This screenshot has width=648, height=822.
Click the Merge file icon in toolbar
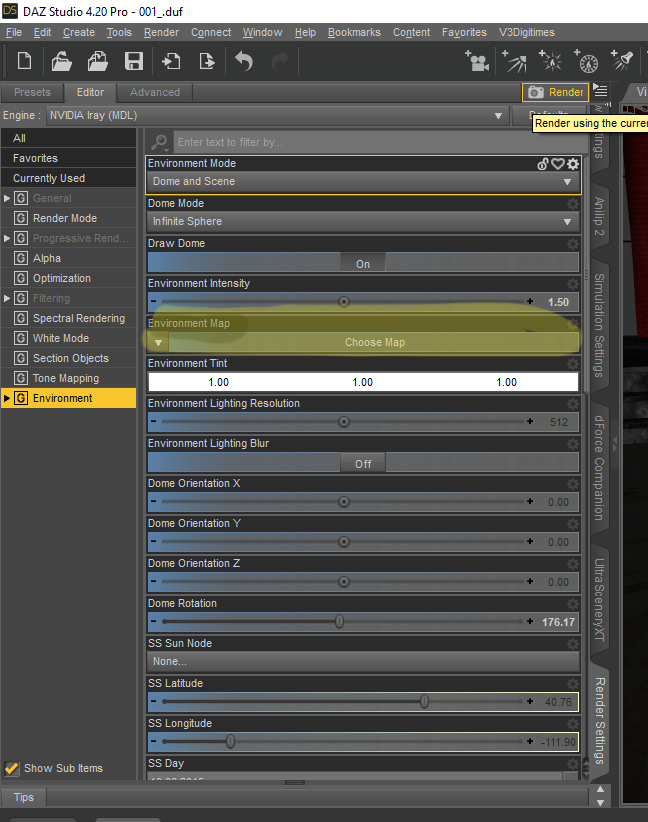point(98,61)
